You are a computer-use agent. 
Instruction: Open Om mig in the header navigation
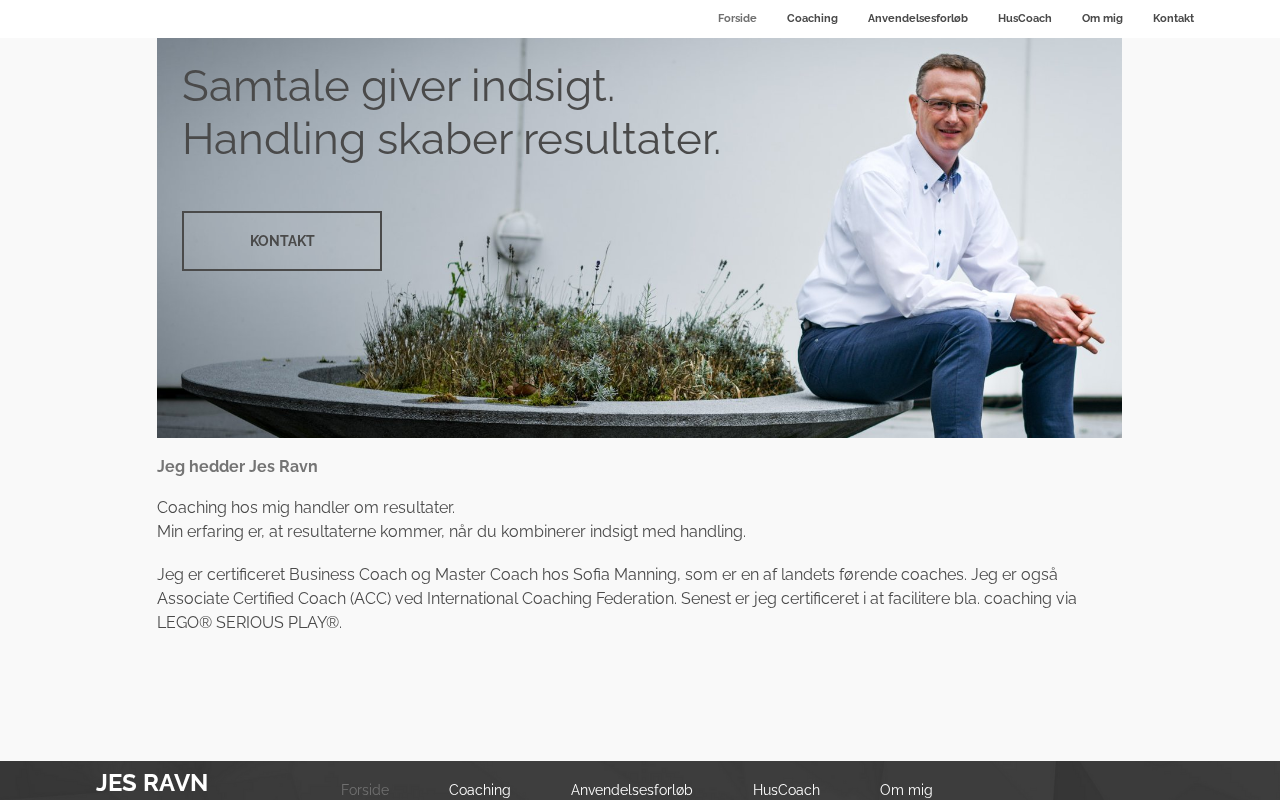pyautogui.click(x=1102, y=18)
